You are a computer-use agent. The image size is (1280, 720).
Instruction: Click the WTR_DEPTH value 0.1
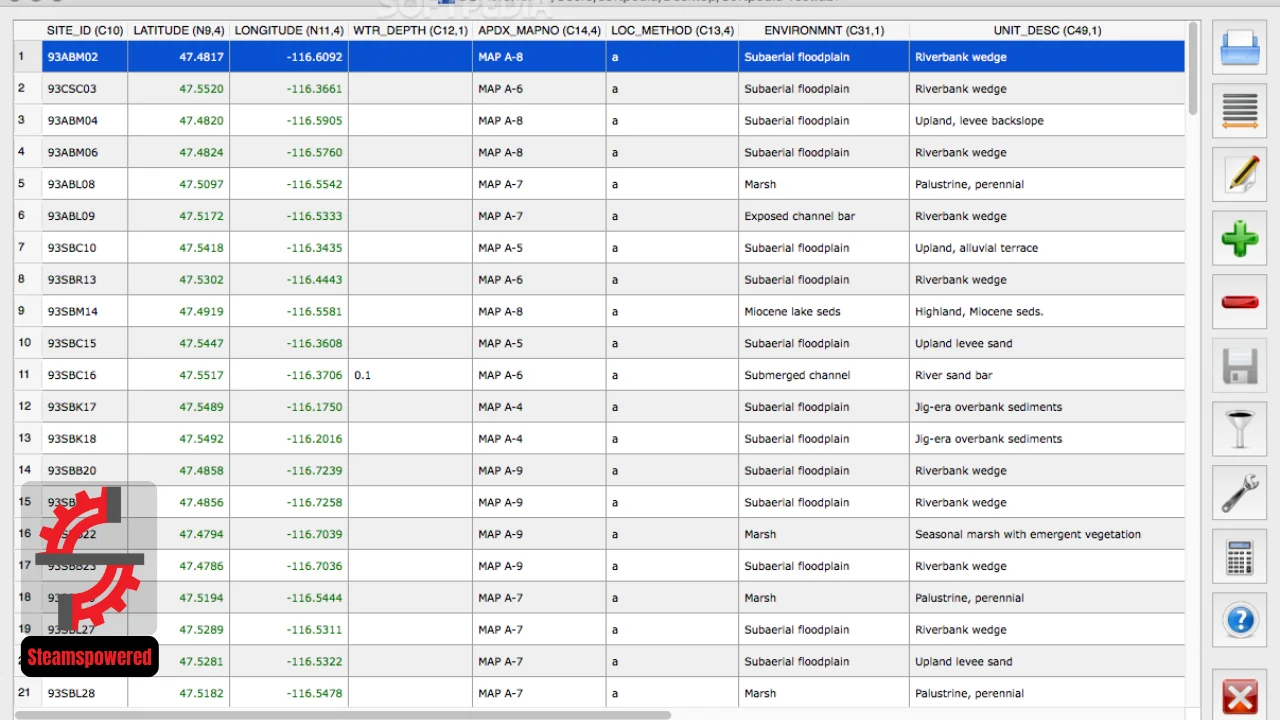(x=410, y=375)
